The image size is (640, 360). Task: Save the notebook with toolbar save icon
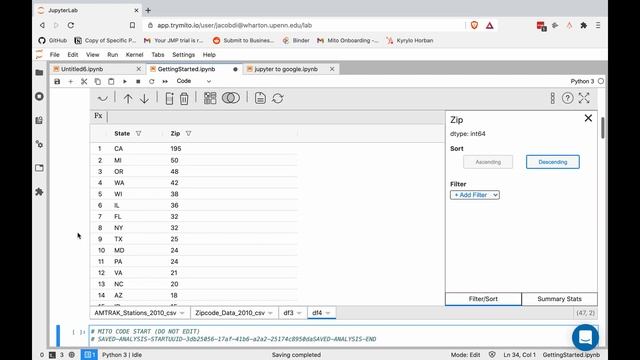(x=57, y=81)
